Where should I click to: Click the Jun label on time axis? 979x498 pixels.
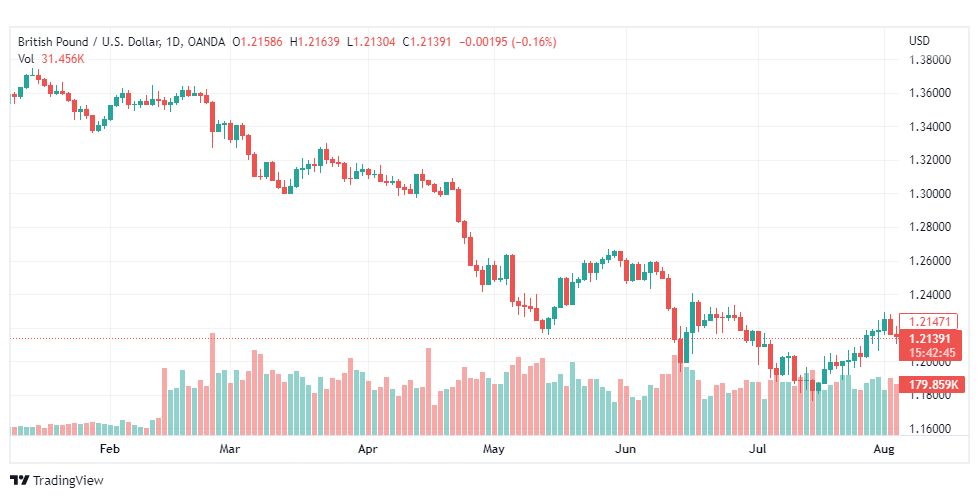[x=626, y=449]
